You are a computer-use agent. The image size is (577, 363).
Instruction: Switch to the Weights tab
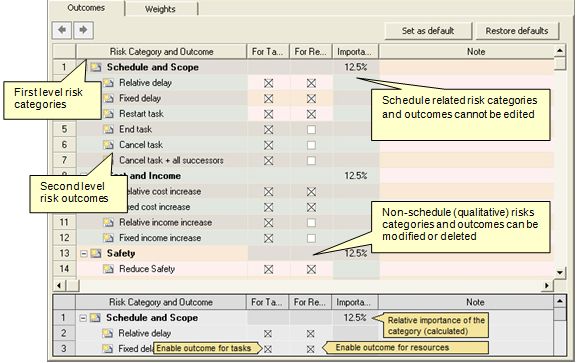(160, 9)
